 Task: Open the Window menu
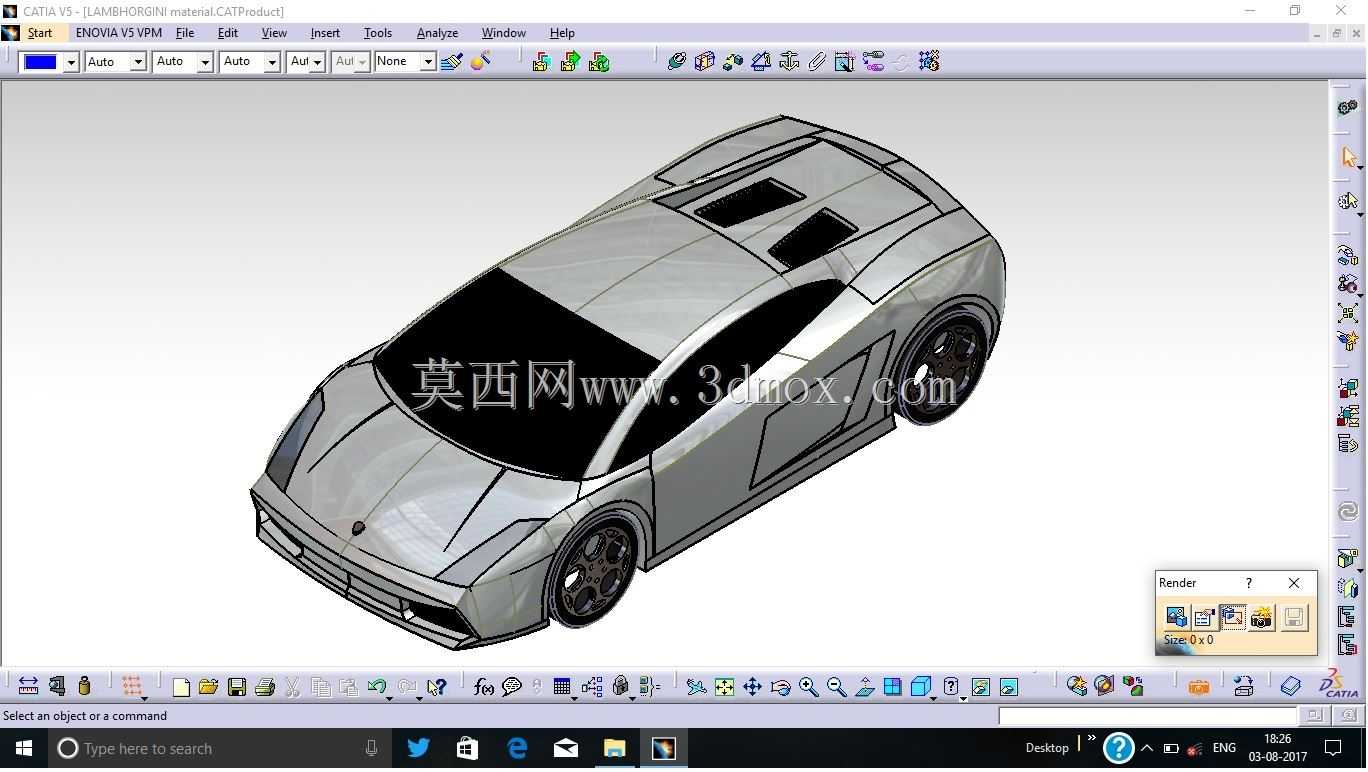point(503,33)
